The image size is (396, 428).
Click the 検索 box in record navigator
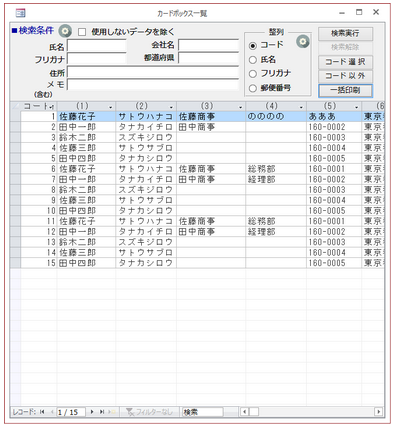(202, 412)
